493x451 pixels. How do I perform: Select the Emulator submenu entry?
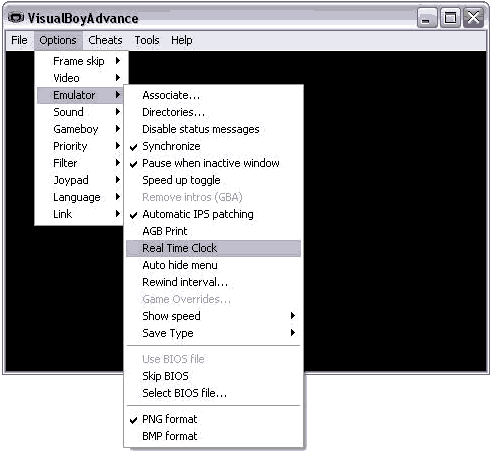(80, 95)
